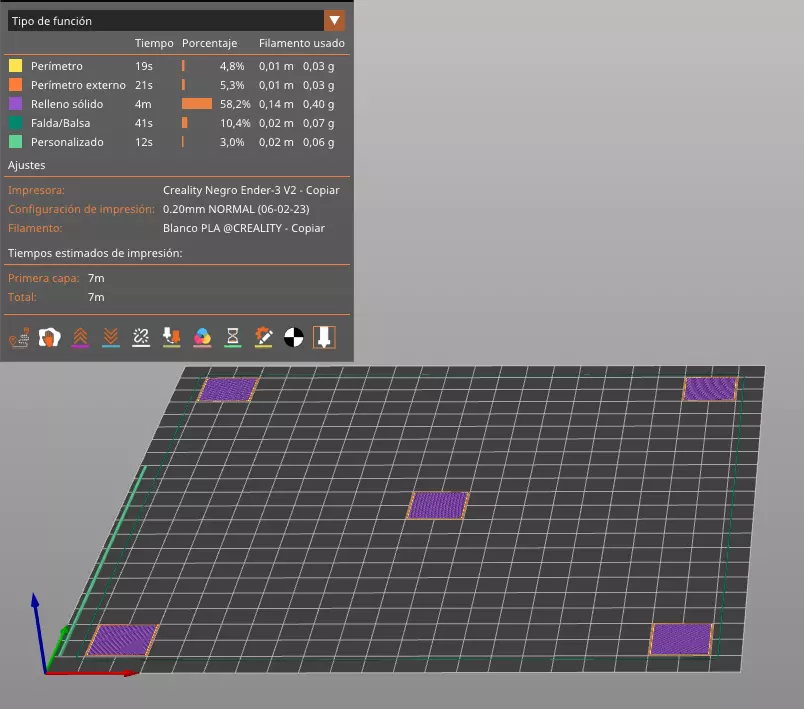Open the Tipo de función dropdown arrow
Screen dimensions: 804x709
334,21
